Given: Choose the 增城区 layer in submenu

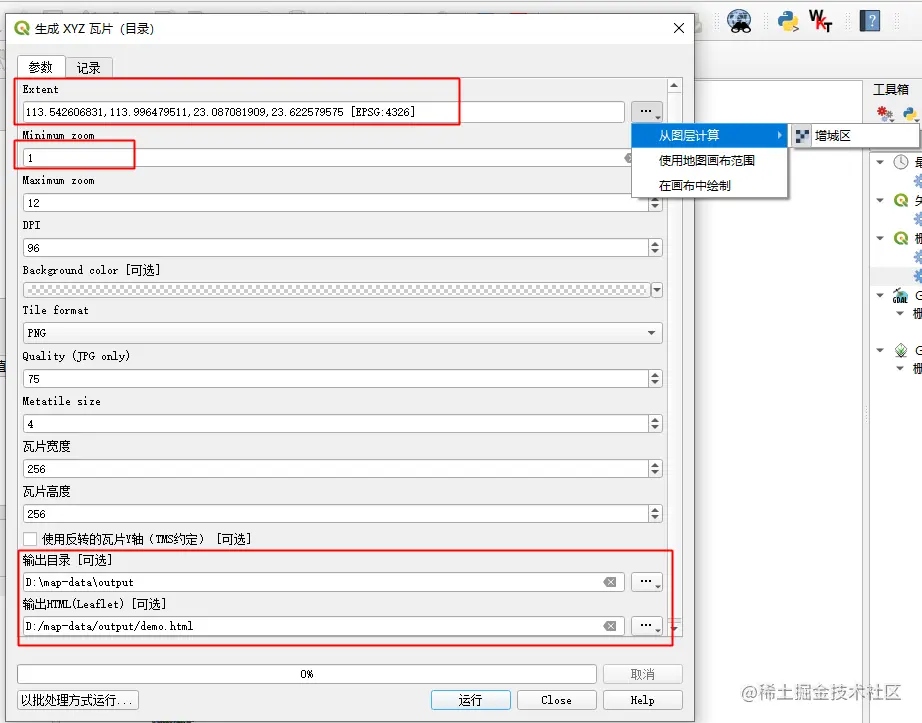Looking at the screenshot, I should pyautogui.click(x=855, y=136).
